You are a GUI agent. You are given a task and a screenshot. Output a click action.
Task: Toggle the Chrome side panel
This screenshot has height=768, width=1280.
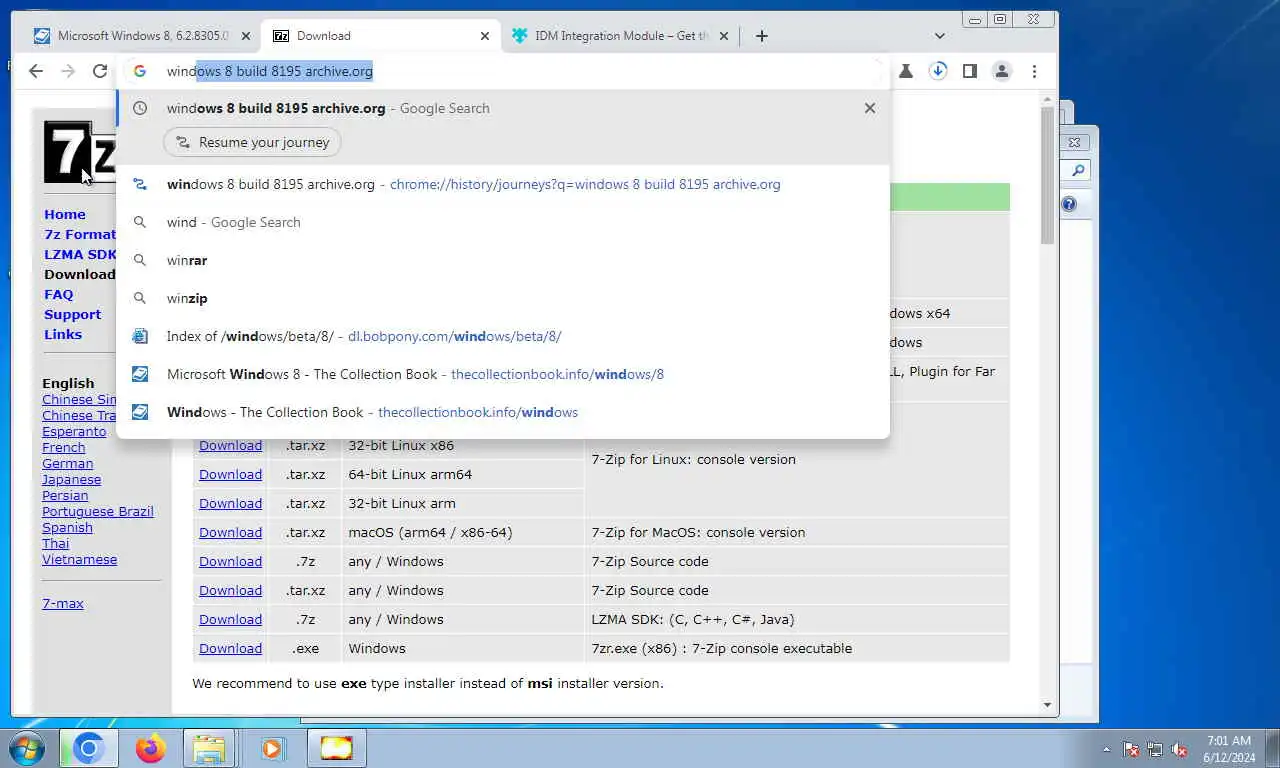click(969, 71)
